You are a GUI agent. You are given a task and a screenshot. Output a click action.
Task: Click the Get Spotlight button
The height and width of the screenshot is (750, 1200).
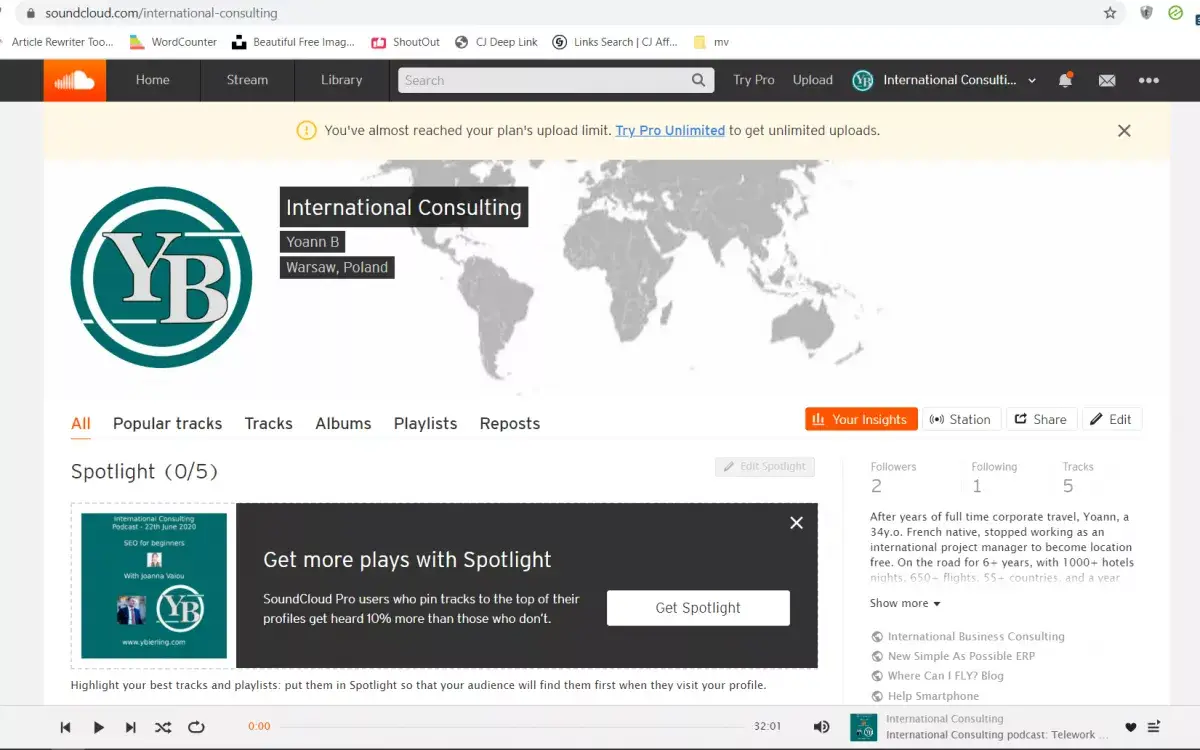[x=698, y=608]
